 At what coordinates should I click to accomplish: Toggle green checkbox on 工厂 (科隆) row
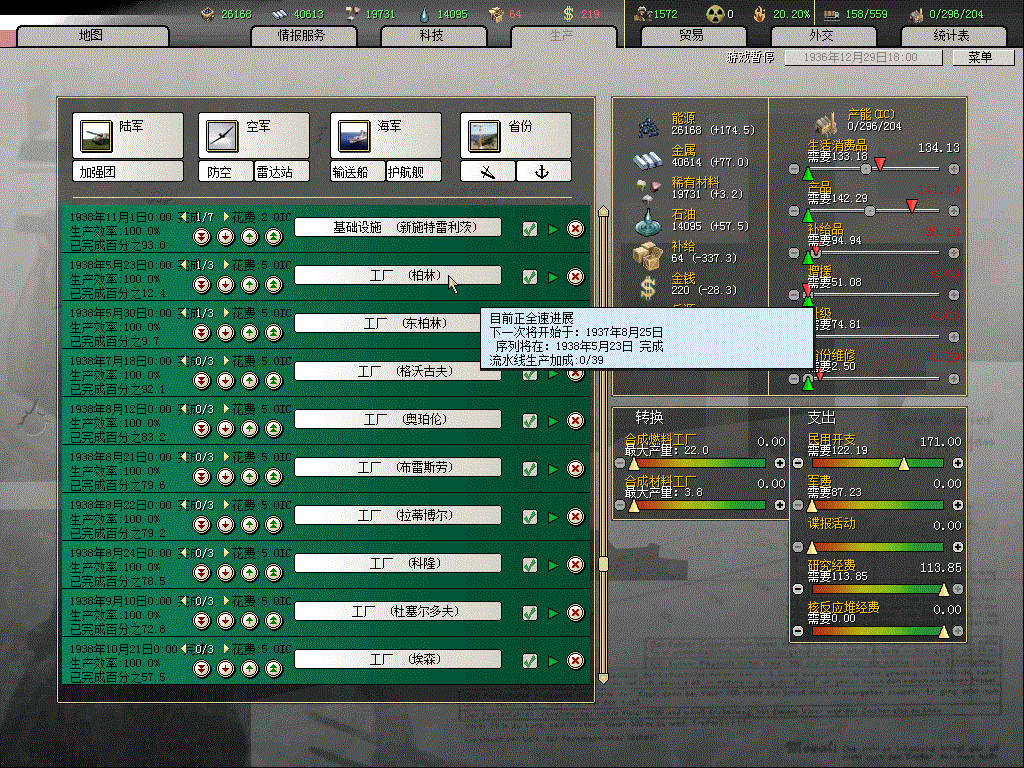pyautogui.click(x=530, y=565)
